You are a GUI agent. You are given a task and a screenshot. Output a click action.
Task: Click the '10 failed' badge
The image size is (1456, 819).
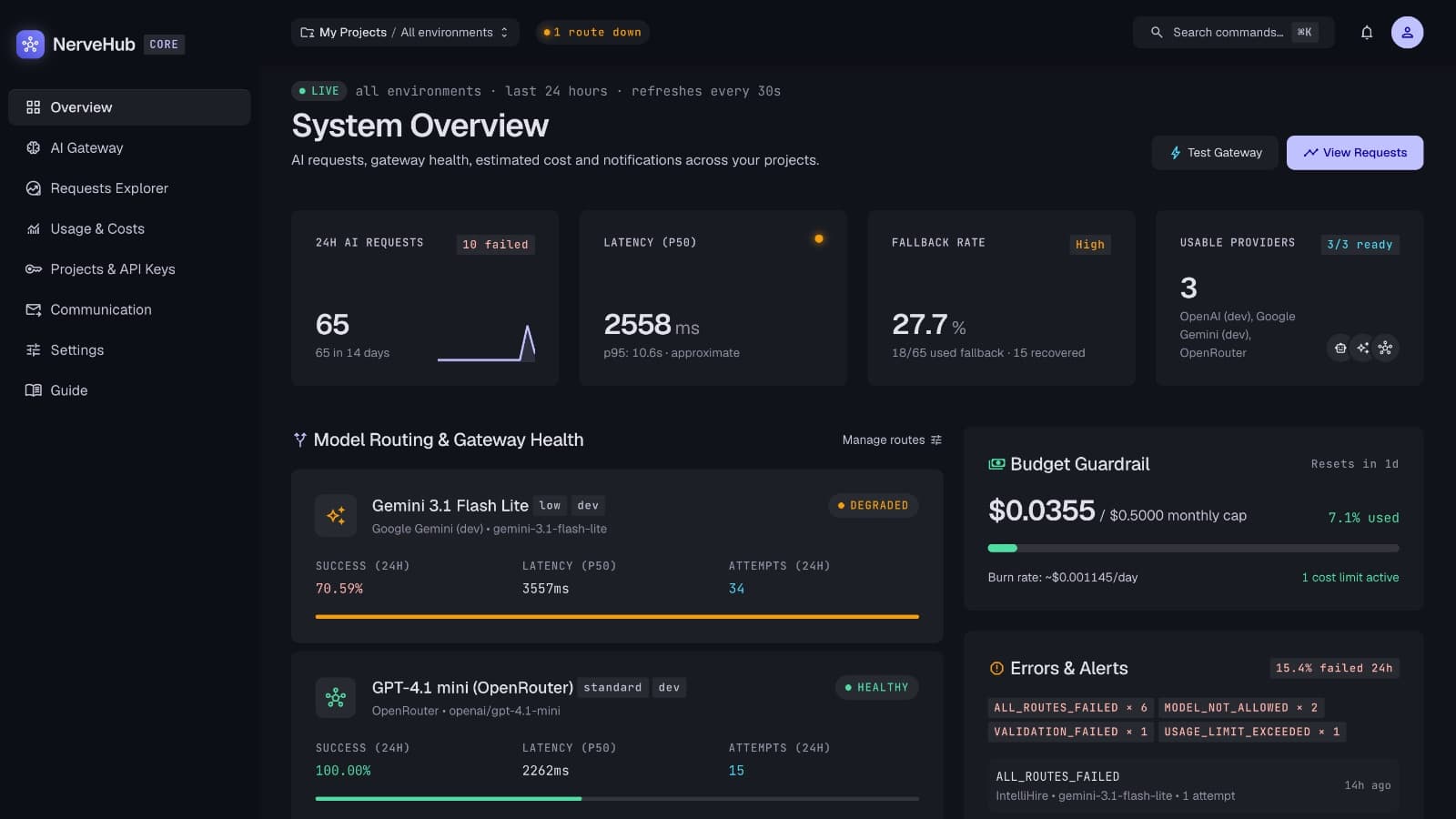point(495,245)
